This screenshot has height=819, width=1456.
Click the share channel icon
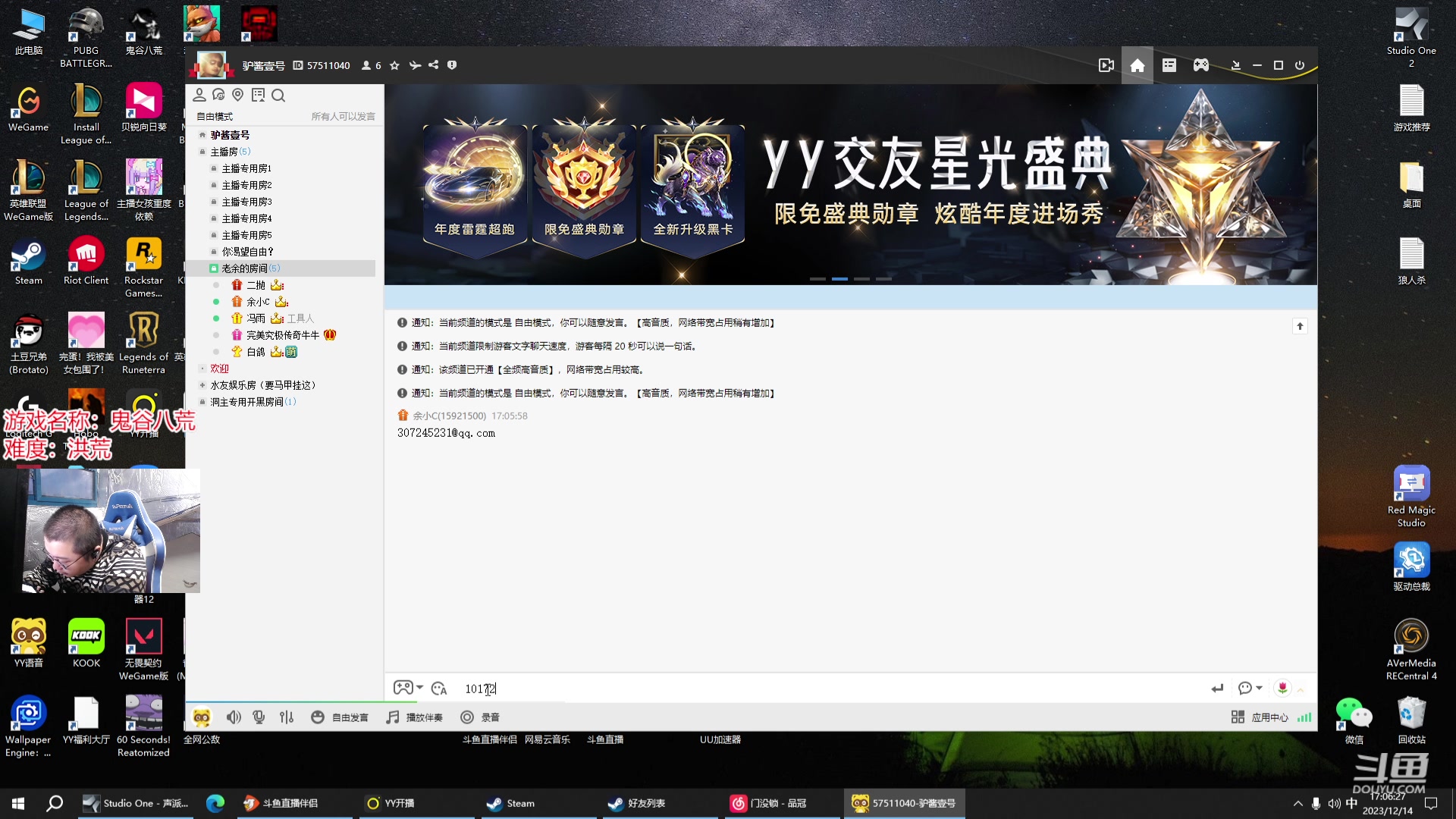[x=433, y=65]
